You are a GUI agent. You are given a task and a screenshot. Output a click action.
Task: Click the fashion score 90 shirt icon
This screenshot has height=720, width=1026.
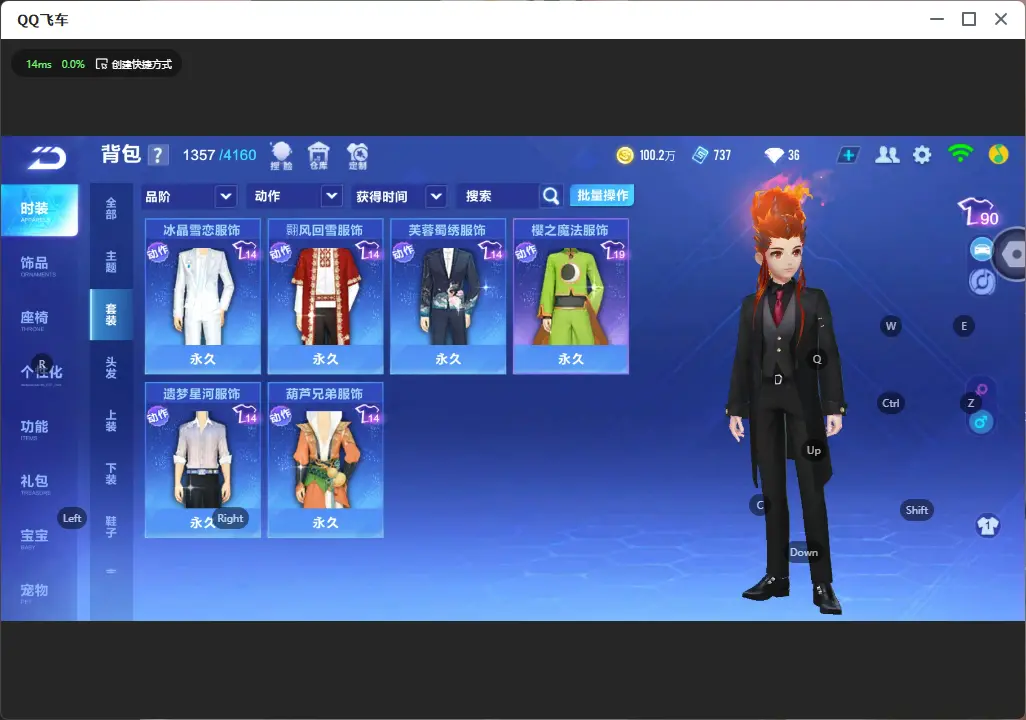(x=978, y=212)
